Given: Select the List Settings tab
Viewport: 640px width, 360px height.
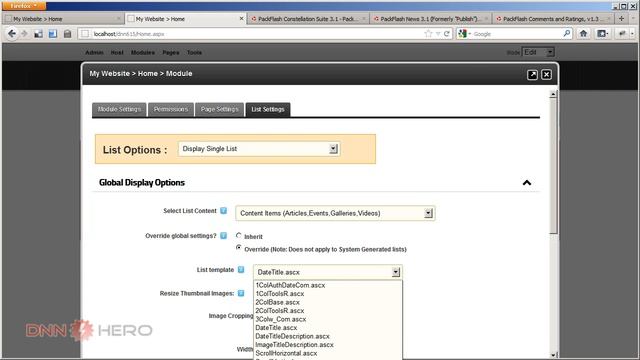Looking at the screenshot, I should (x=268, y=109).
